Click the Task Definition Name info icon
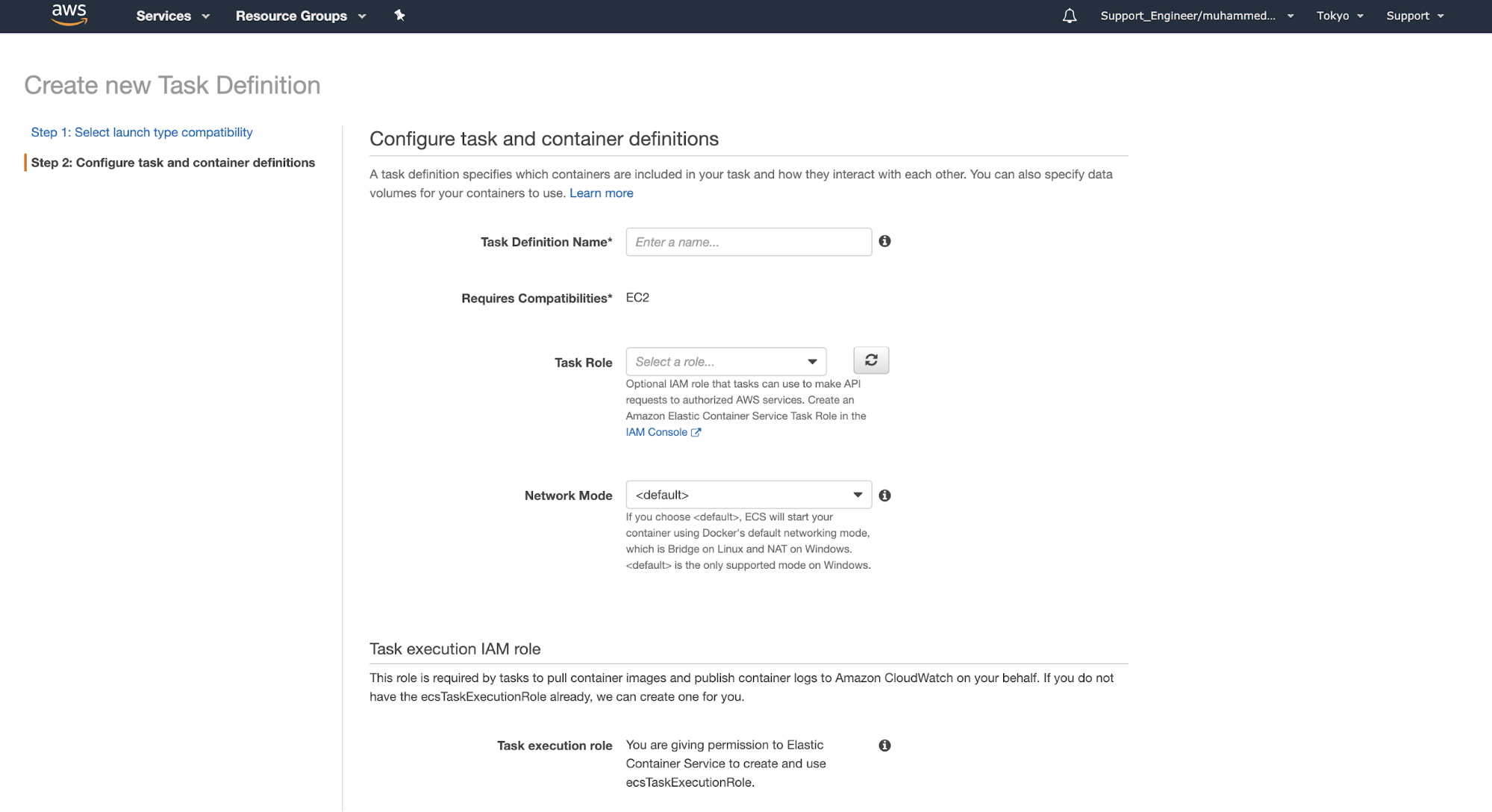Screen dimensions: 1492x812 (885, 241)
